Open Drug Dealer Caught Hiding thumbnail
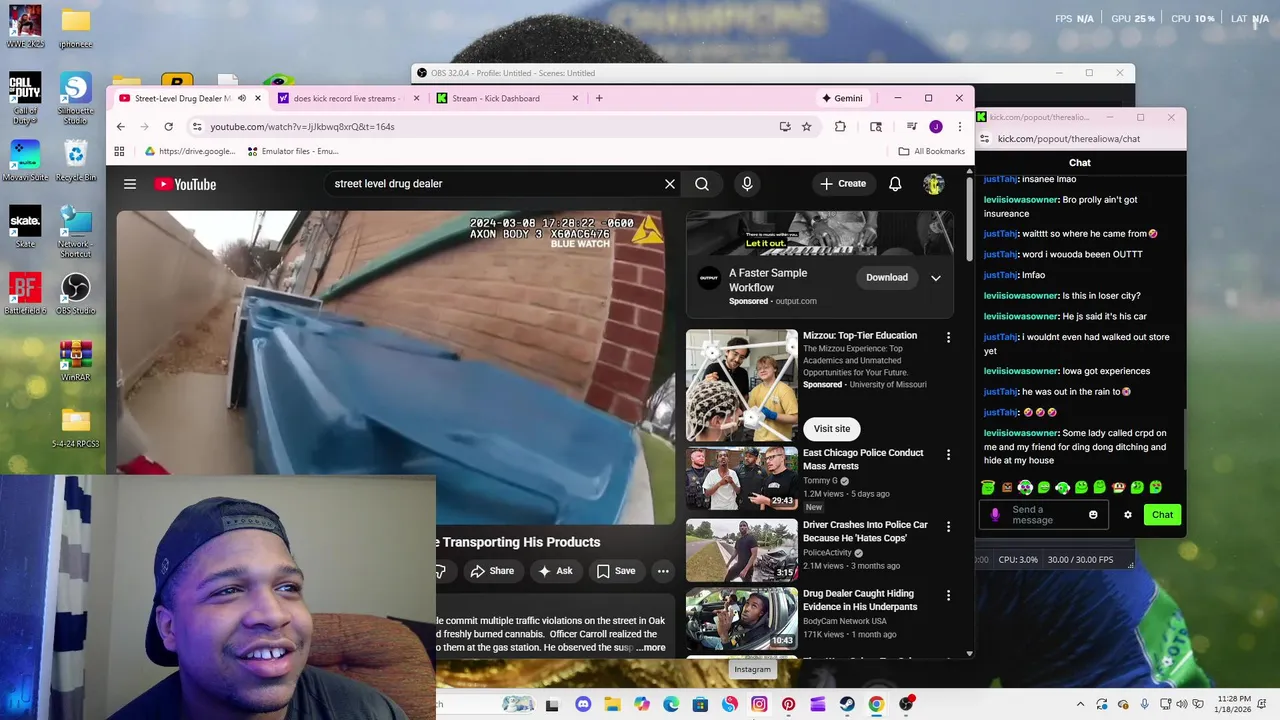 (x=741, y=618)
